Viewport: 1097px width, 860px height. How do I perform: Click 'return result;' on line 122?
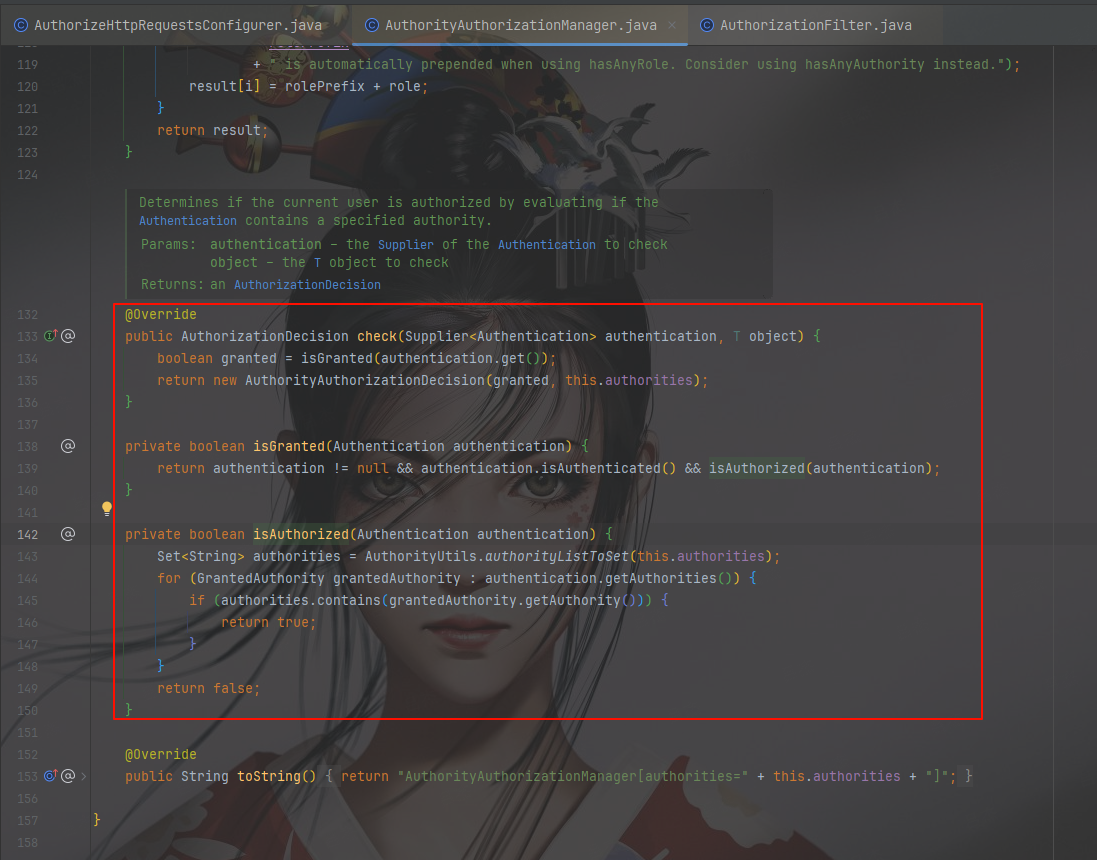pyautogui.click(x=213, y=130)
